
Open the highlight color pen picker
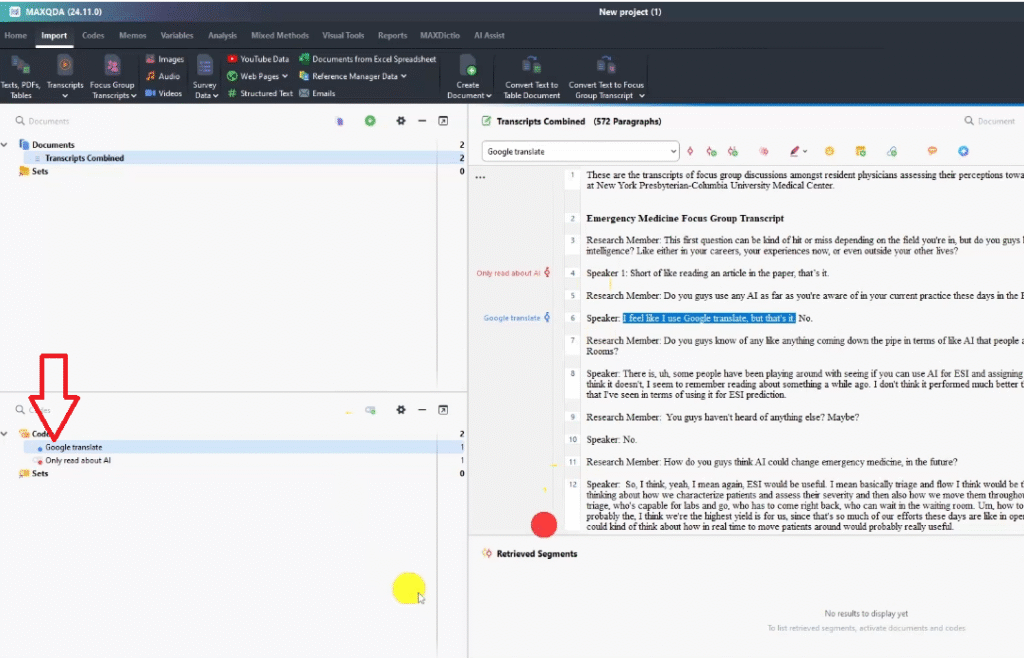pos(796,151)
